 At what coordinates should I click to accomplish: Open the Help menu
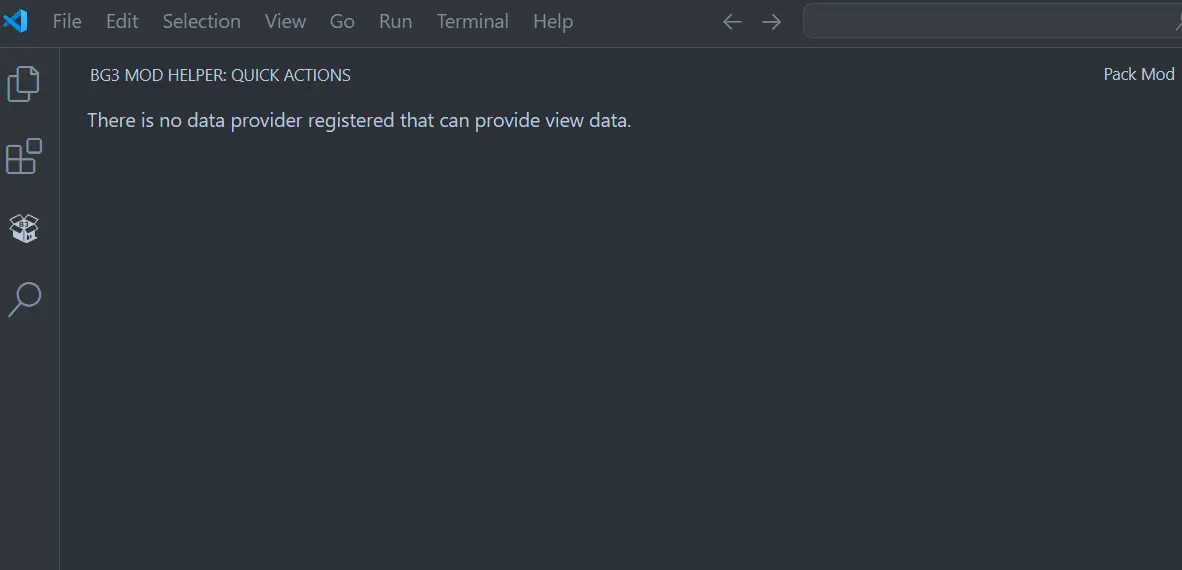pyautogui.click(x=553, y=21)
